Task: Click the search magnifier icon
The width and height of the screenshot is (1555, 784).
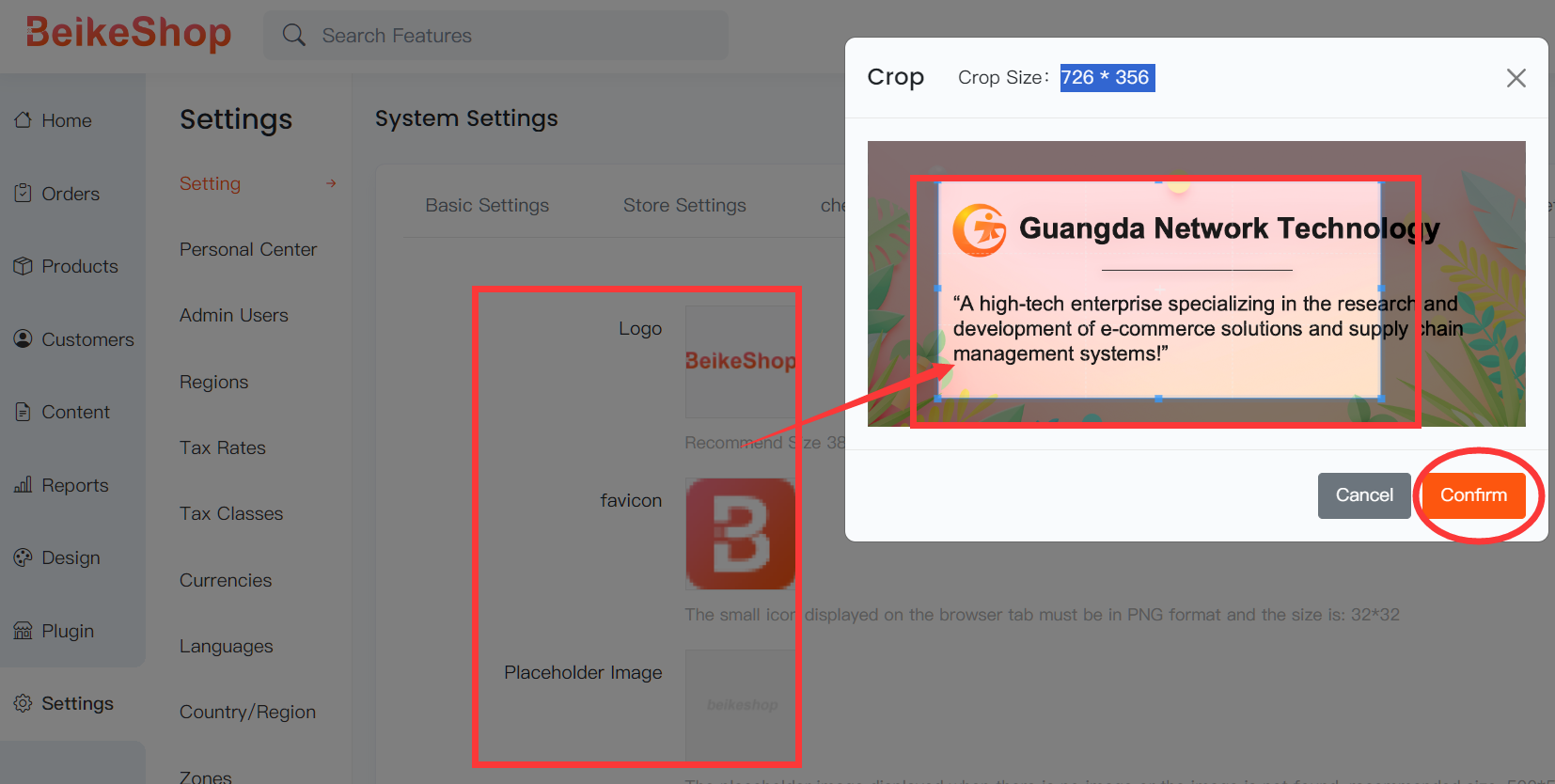Action: pyautogui.click(x=294, y=36)
